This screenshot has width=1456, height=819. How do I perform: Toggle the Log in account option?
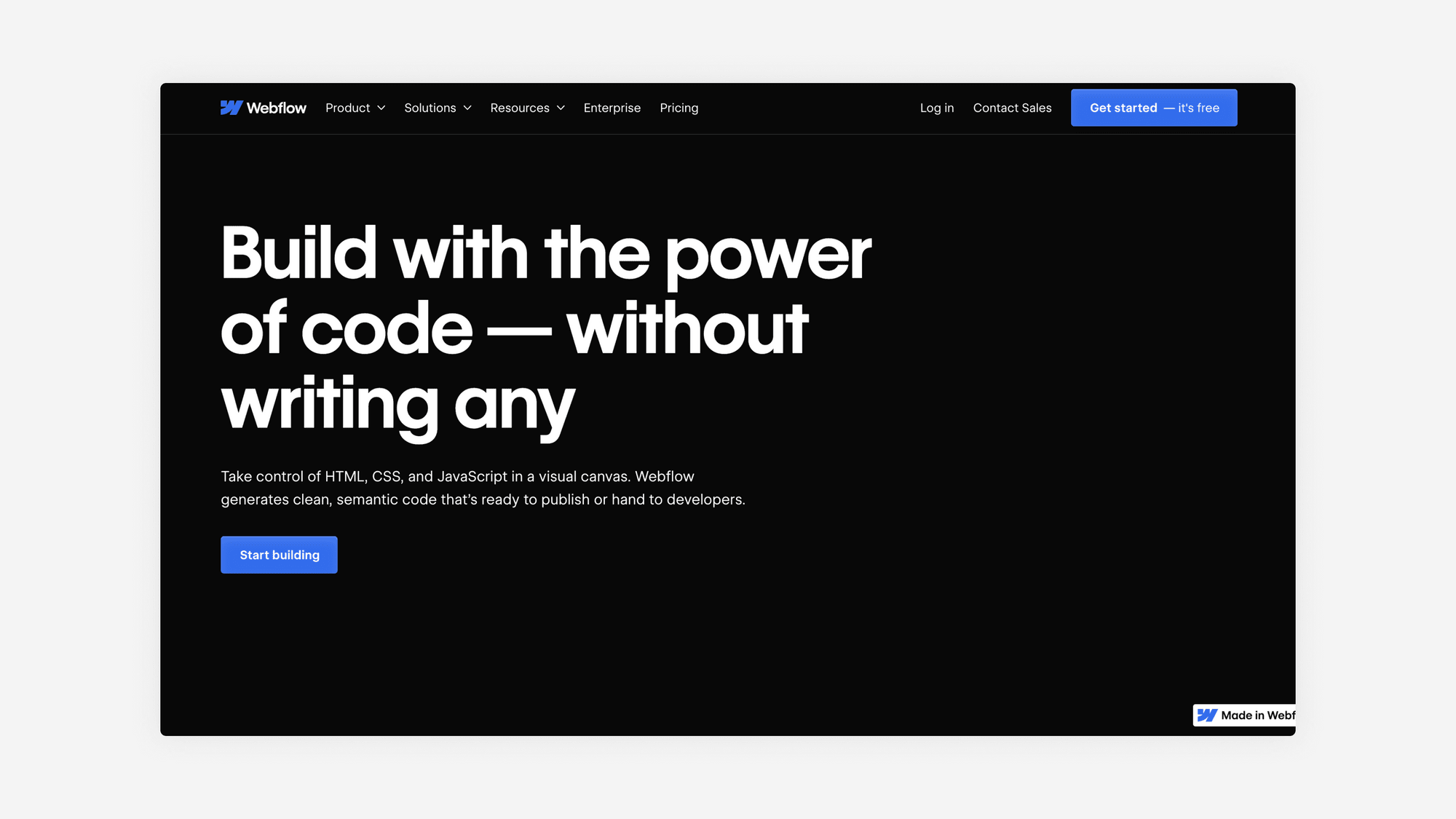tap(936, 107)
